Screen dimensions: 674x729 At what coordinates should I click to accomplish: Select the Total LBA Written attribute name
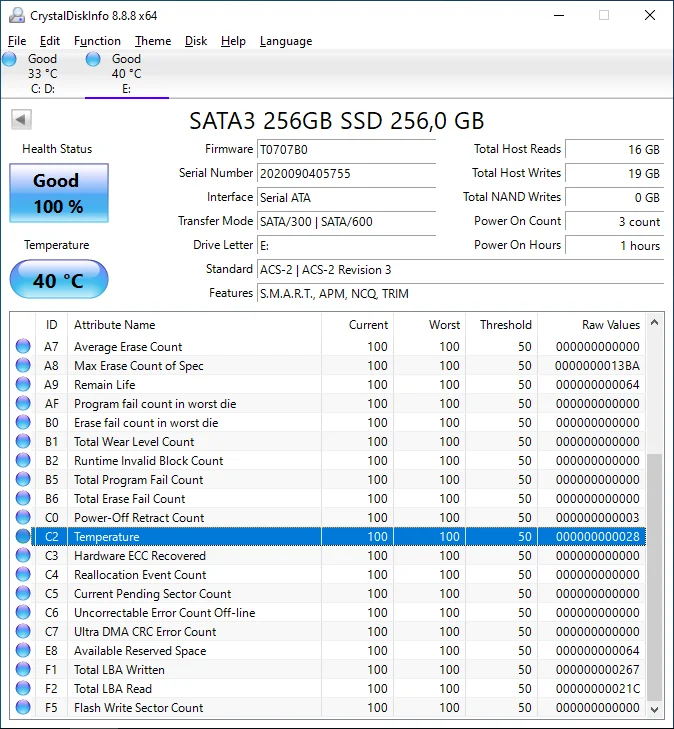pos(119,669)
